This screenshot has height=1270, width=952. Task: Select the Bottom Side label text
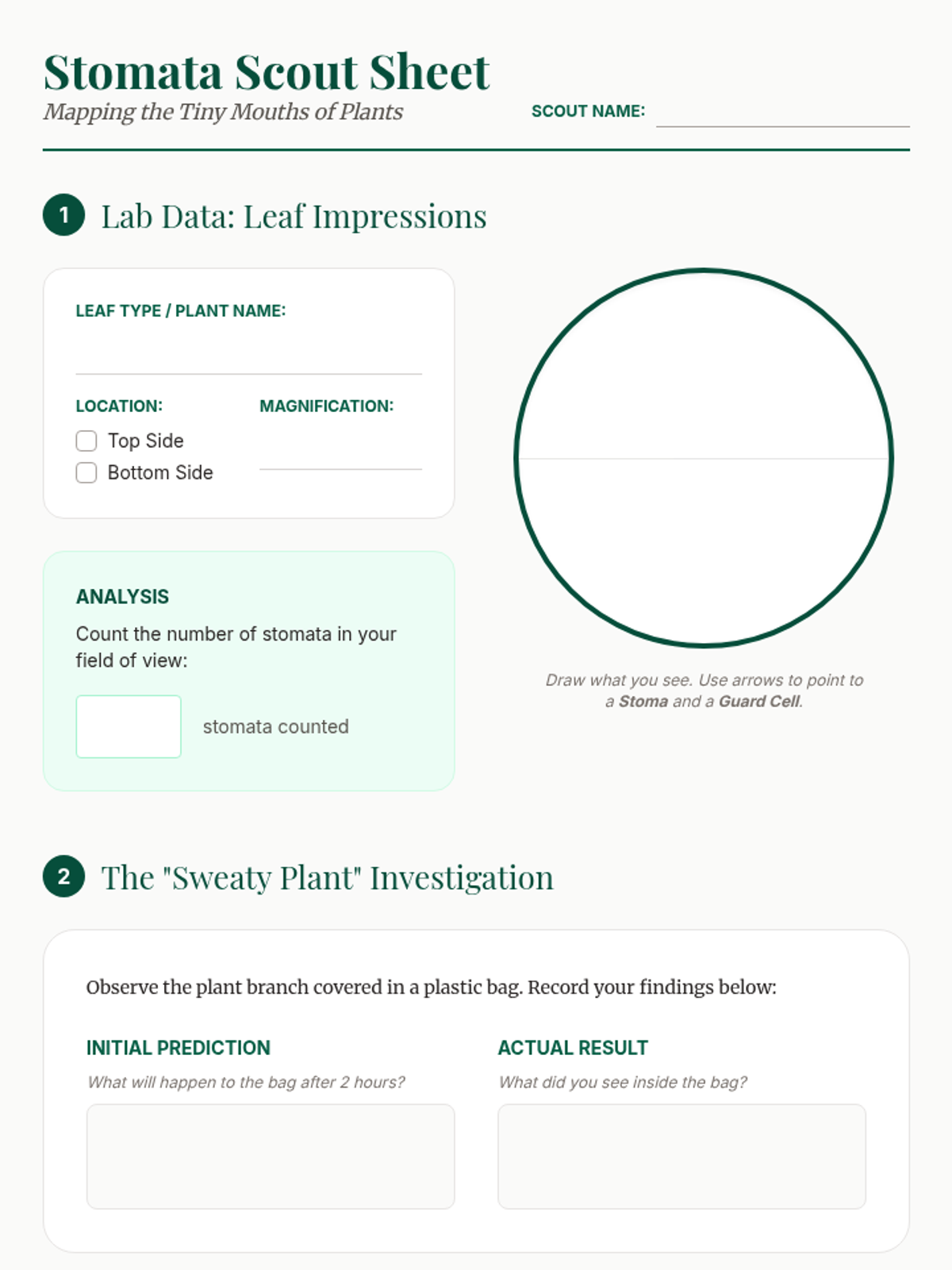click(160, 472)
